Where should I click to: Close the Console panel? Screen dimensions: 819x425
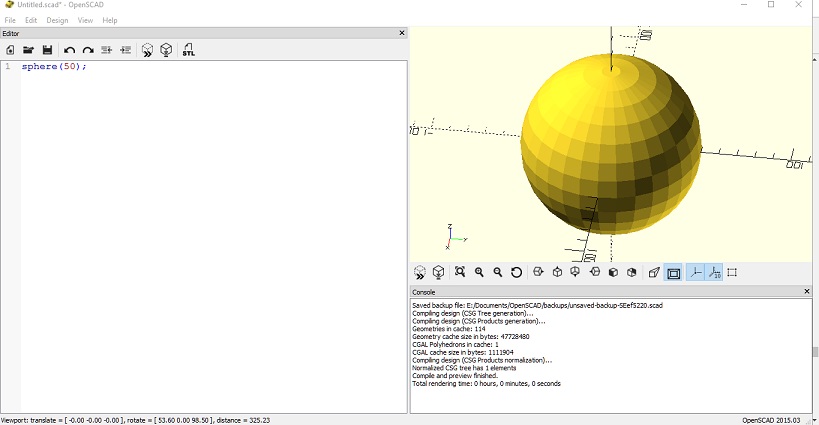[806, 291]
